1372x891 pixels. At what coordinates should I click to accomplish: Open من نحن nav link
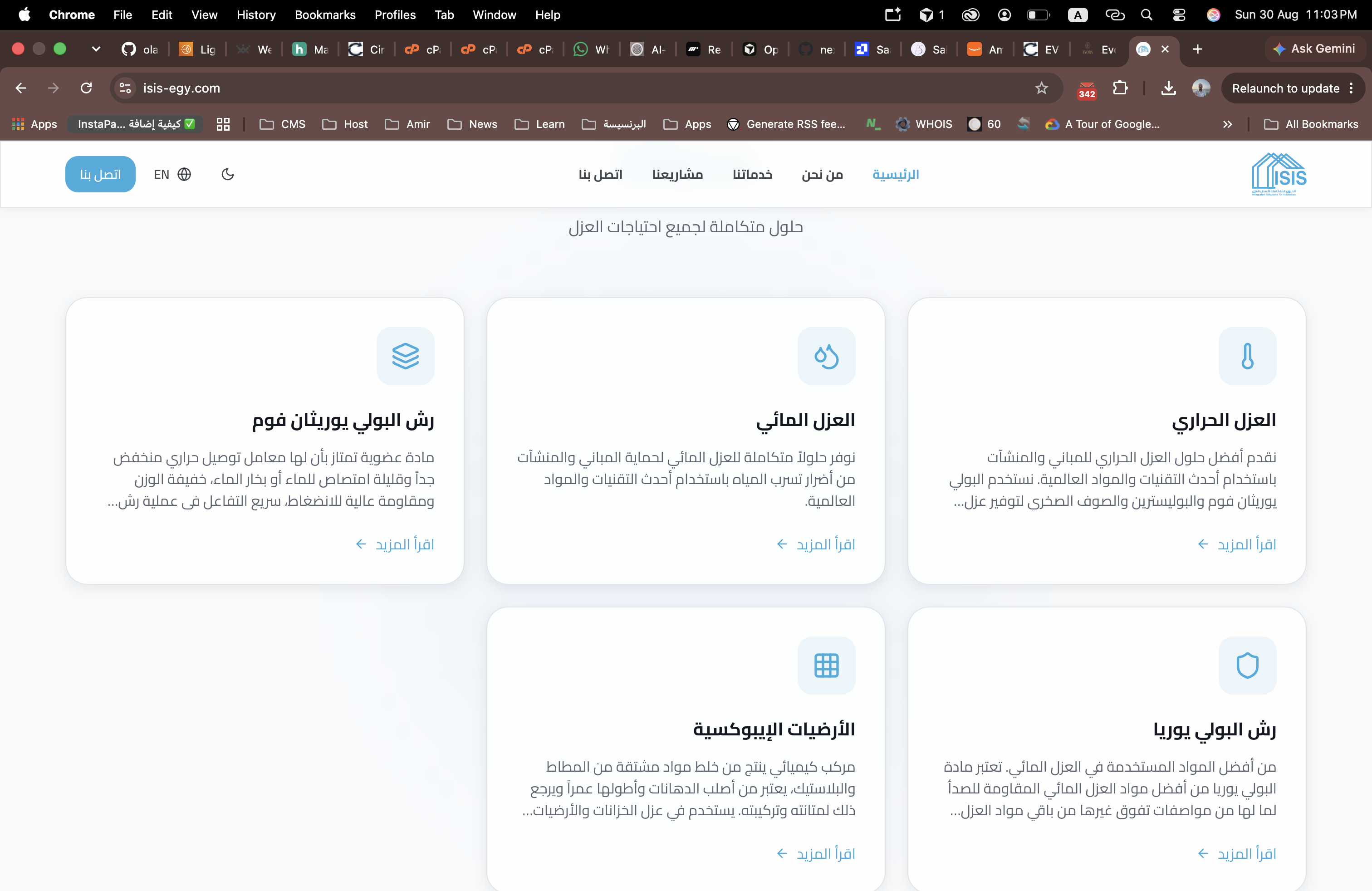coord(822,174)
